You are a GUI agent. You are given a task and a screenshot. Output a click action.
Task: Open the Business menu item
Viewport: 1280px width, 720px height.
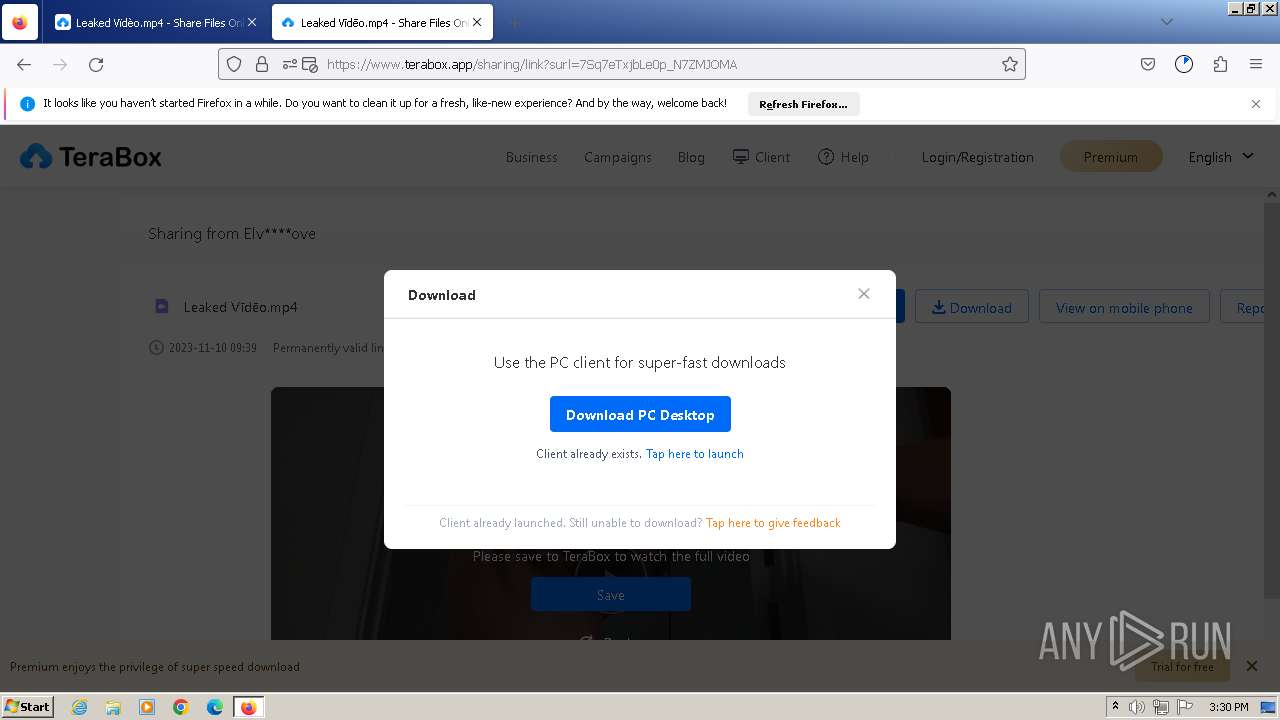[x=531, y=157]
